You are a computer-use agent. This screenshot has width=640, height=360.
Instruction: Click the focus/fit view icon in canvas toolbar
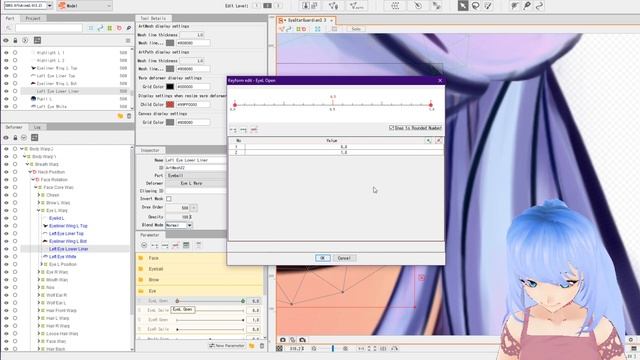tap(318, 29)
